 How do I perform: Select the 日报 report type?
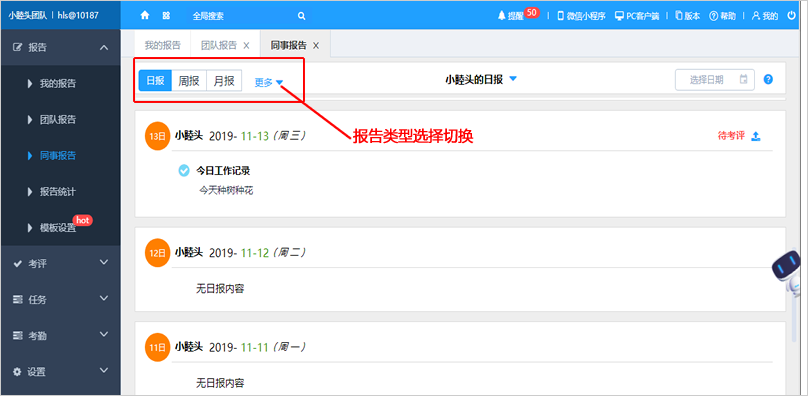tap(155, 81)
